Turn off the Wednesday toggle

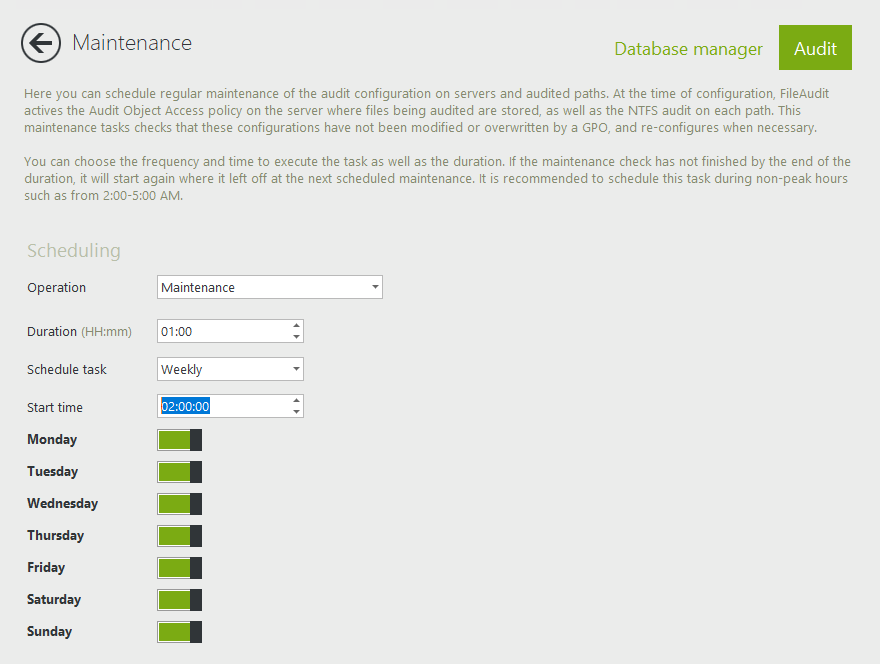pyautogui.click(x=180, y=504)
